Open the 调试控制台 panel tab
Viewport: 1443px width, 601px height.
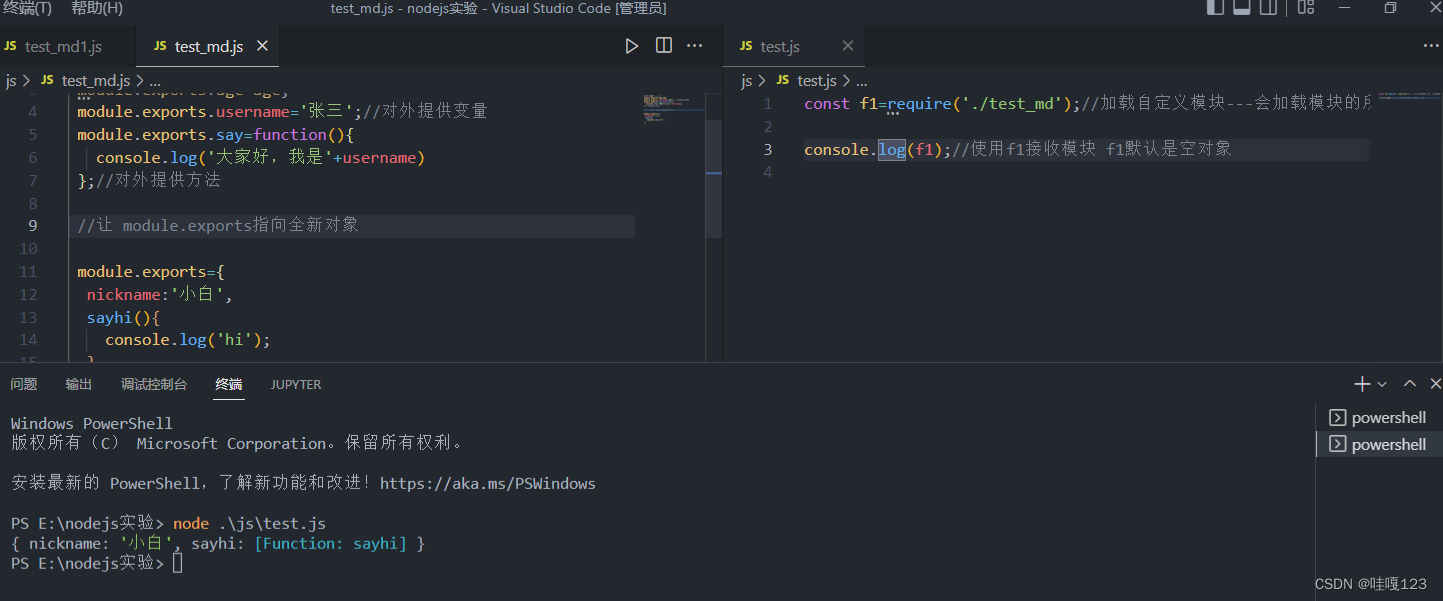154,384
